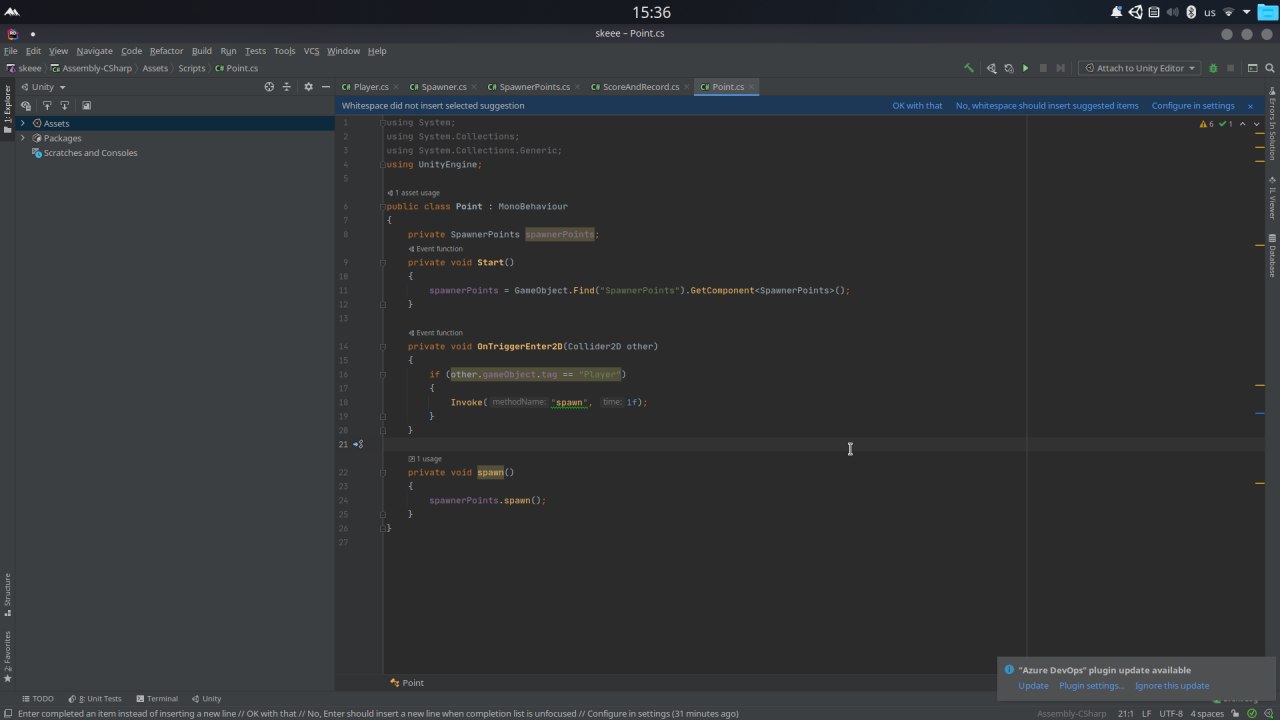Click Collapse All in Explorer panel
Screen dimensions: 1280x720
[x=286, y=87]
